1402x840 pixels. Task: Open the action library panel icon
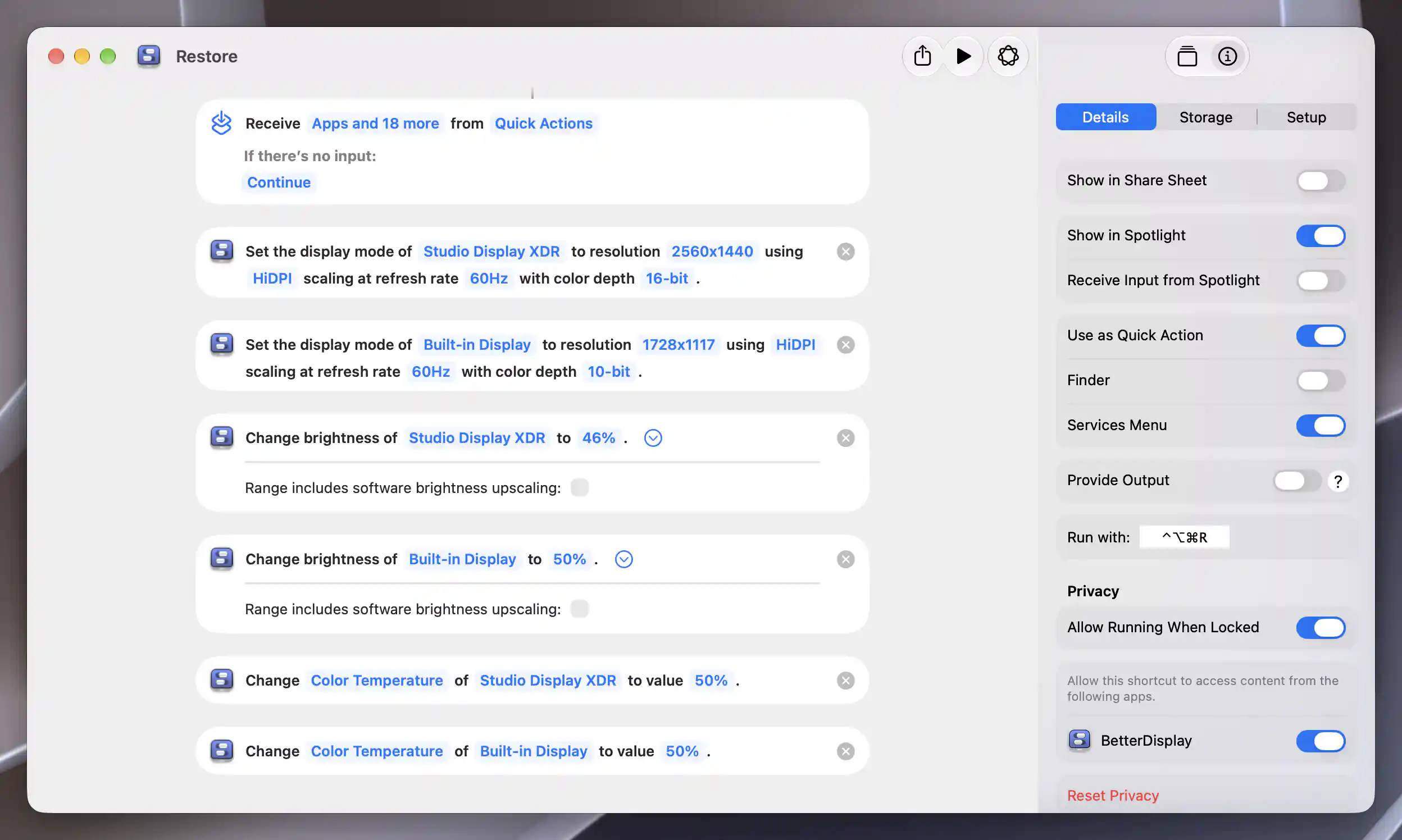(1187, 56)
